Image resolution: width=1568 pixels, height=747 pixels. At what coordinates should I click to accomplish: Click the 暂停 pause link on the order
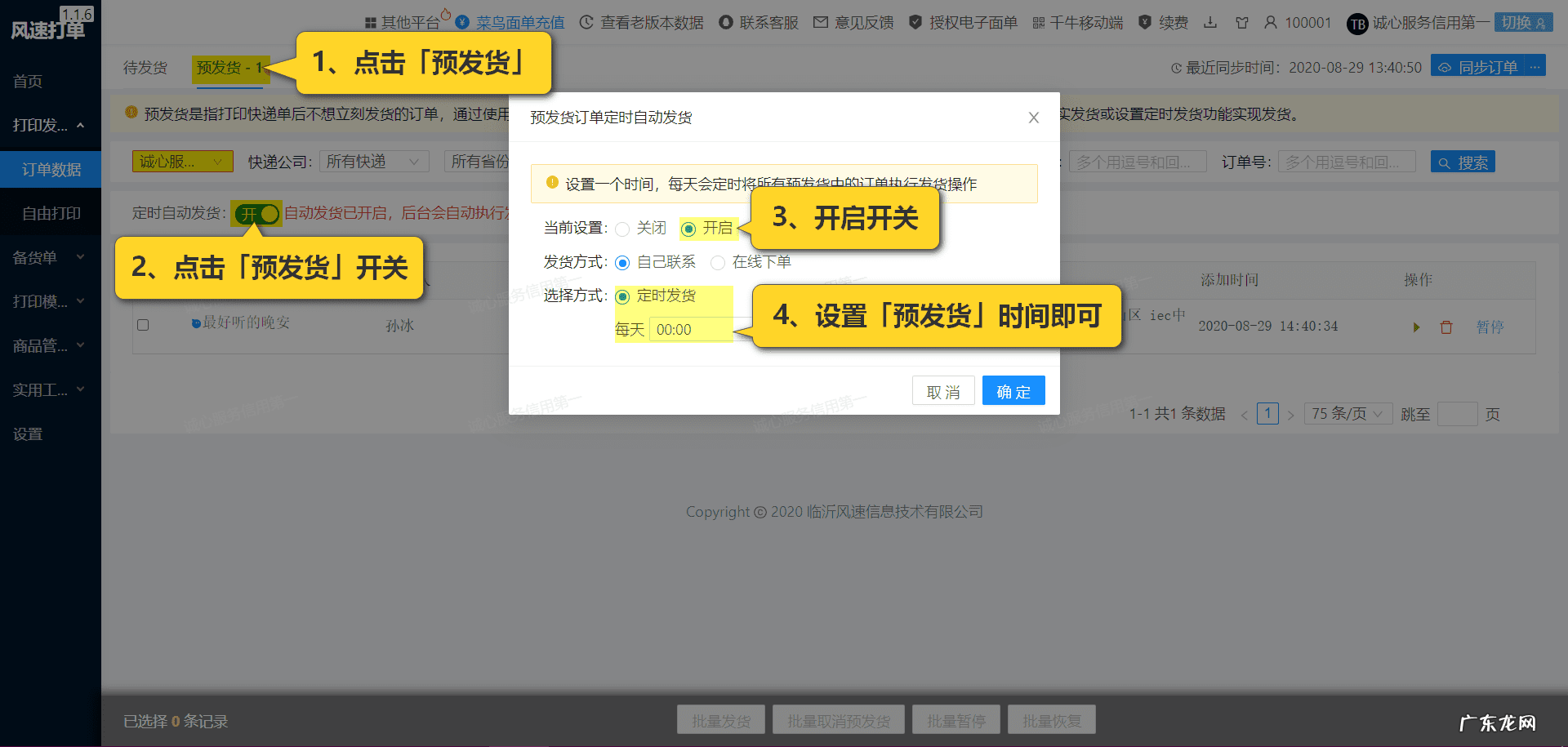pyautogui.click(x=1490, y=327)
